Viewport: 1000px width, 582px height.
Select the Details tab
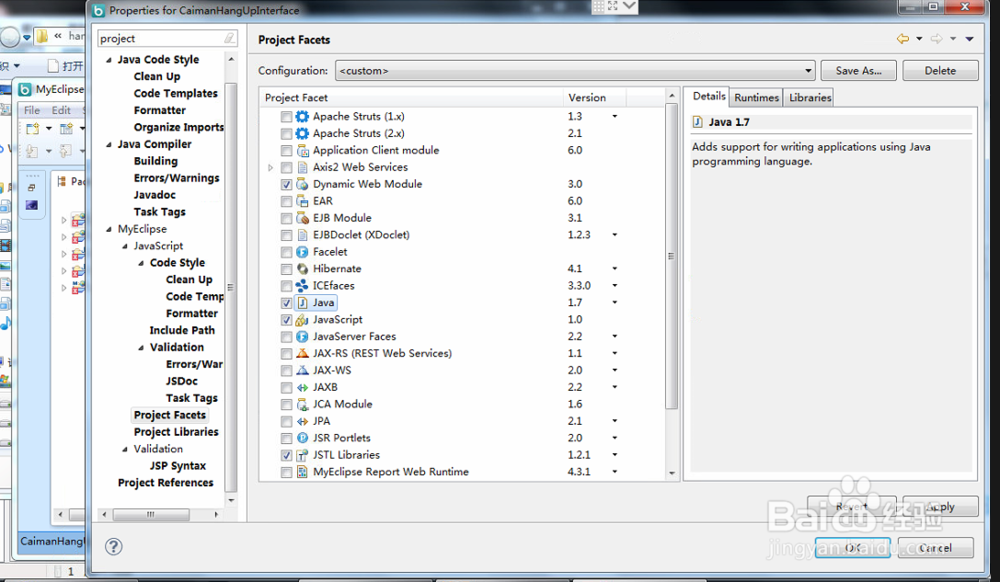tap(709, 96)
